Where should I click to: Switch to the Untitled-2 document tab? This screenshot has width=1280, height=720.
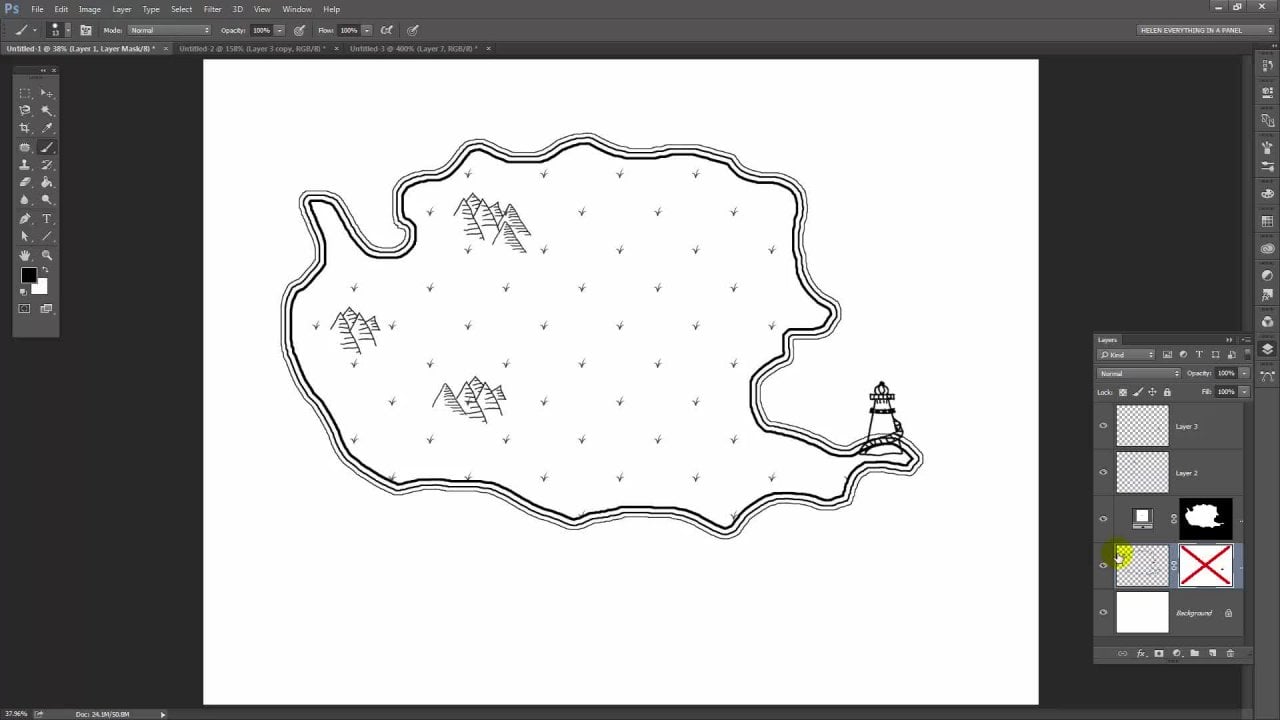(254, 48)
